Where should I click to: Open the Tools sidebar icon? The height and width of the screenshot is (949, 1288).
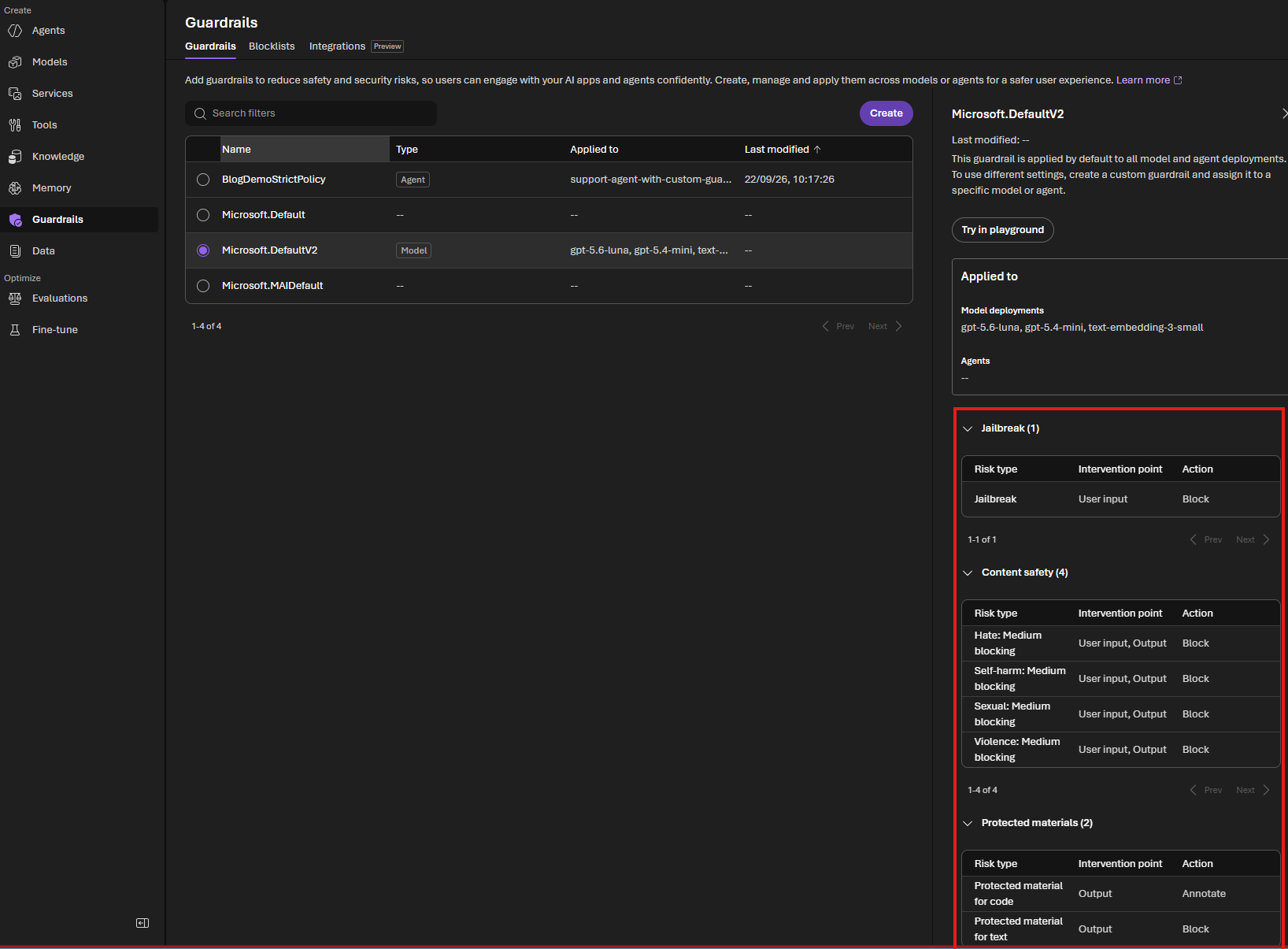pyautogui.click(x=15, y=125)
